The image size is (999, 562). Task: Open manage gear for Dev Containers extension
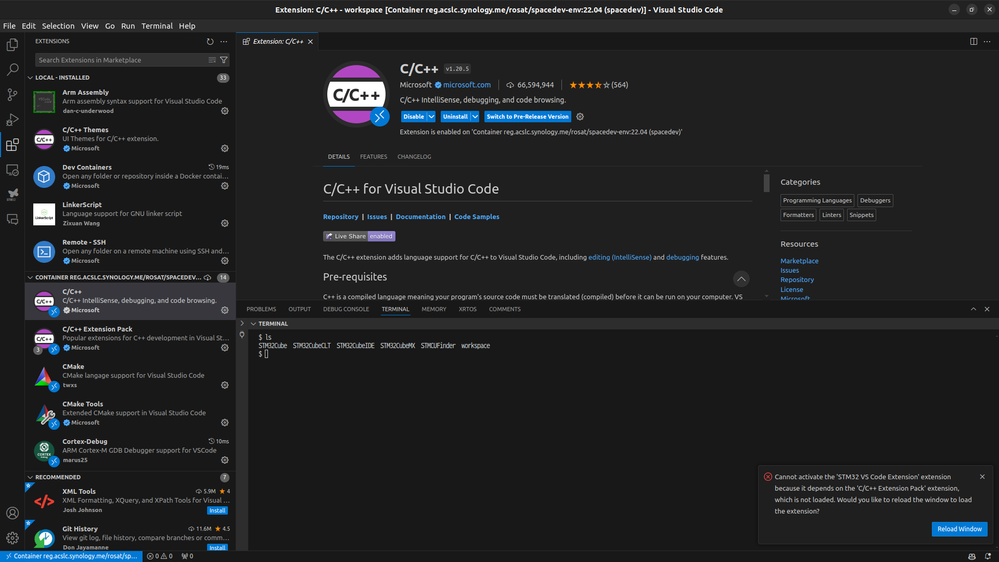click(225, 186)
